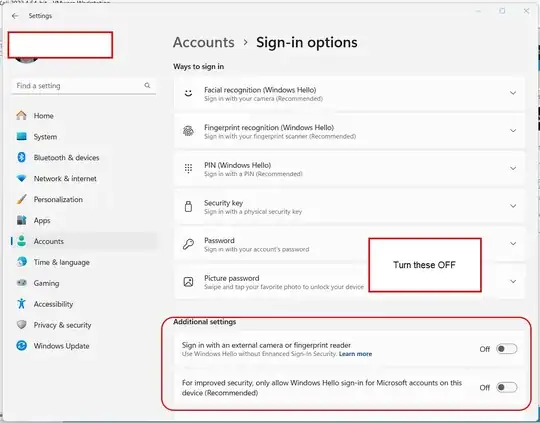
Task: Toggle only allow Windows Hello sign-in switch
Action: pos(507,388)
